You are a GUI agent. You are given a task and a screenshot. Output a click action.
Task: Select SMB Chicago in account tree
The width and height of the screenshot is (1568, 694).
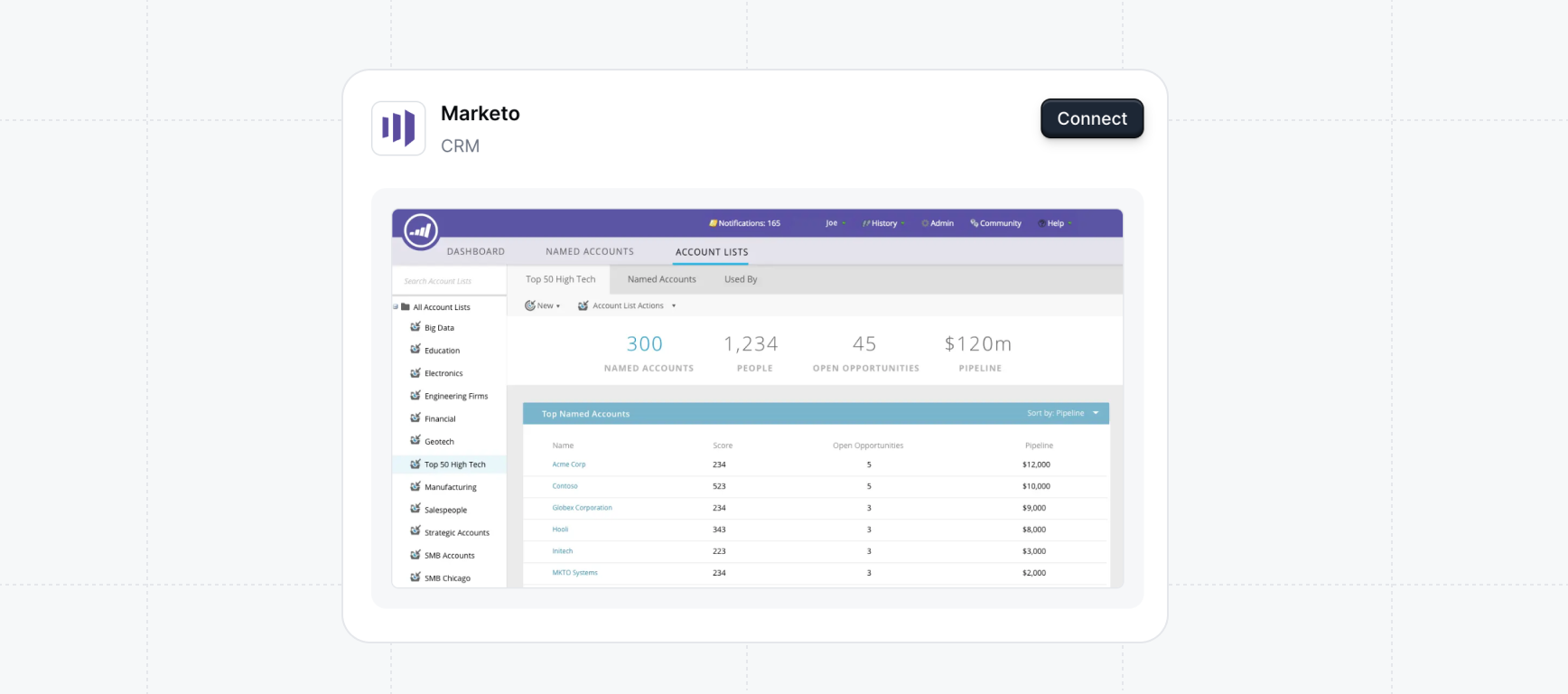[448, 578]
